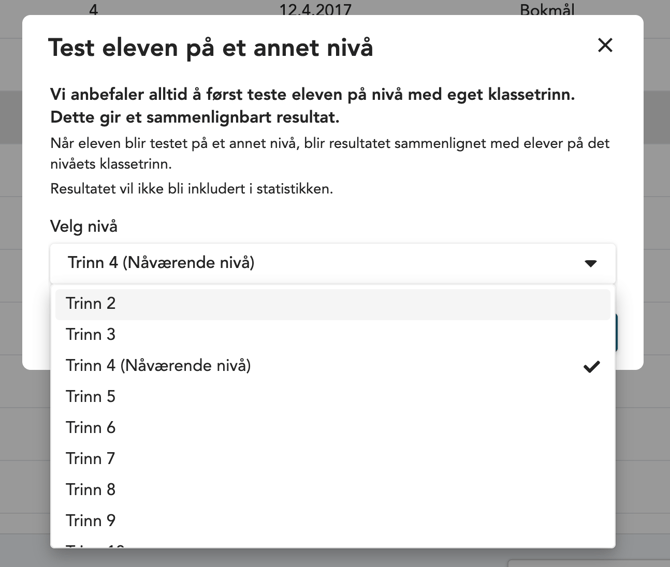Click the dialog title "Test eleven på et annet nivå"
670x567 pixels.
211,47
